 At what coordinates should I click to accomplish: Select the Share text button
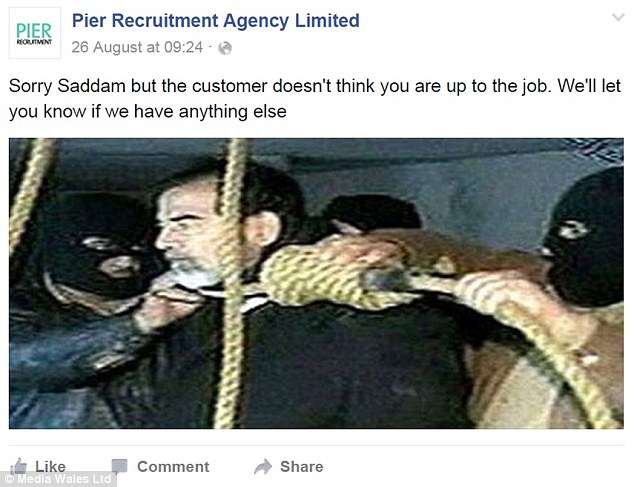[302, 467]
